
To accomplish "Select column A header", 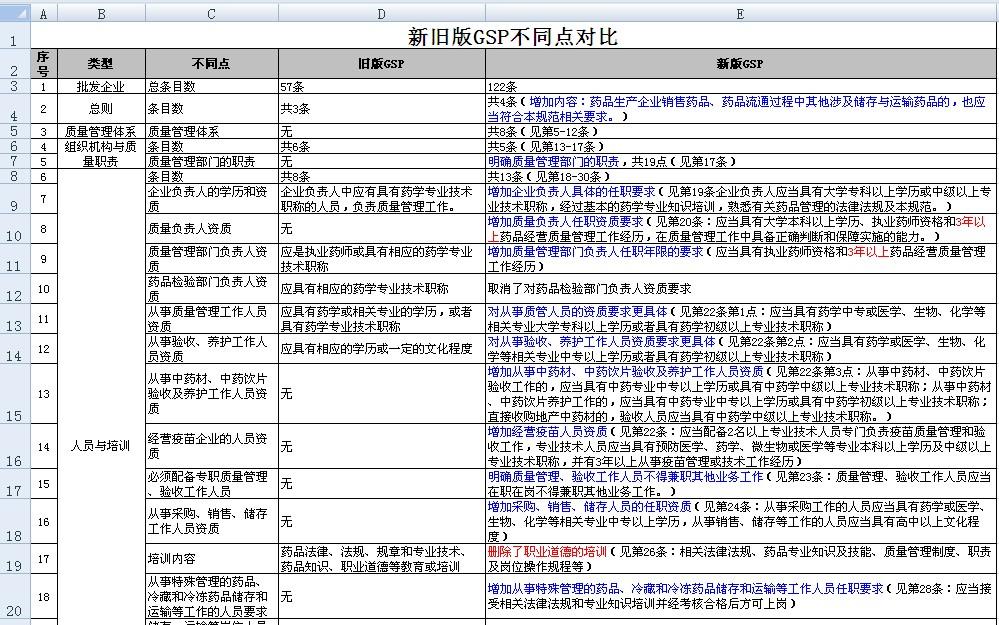I will [43, 13].
